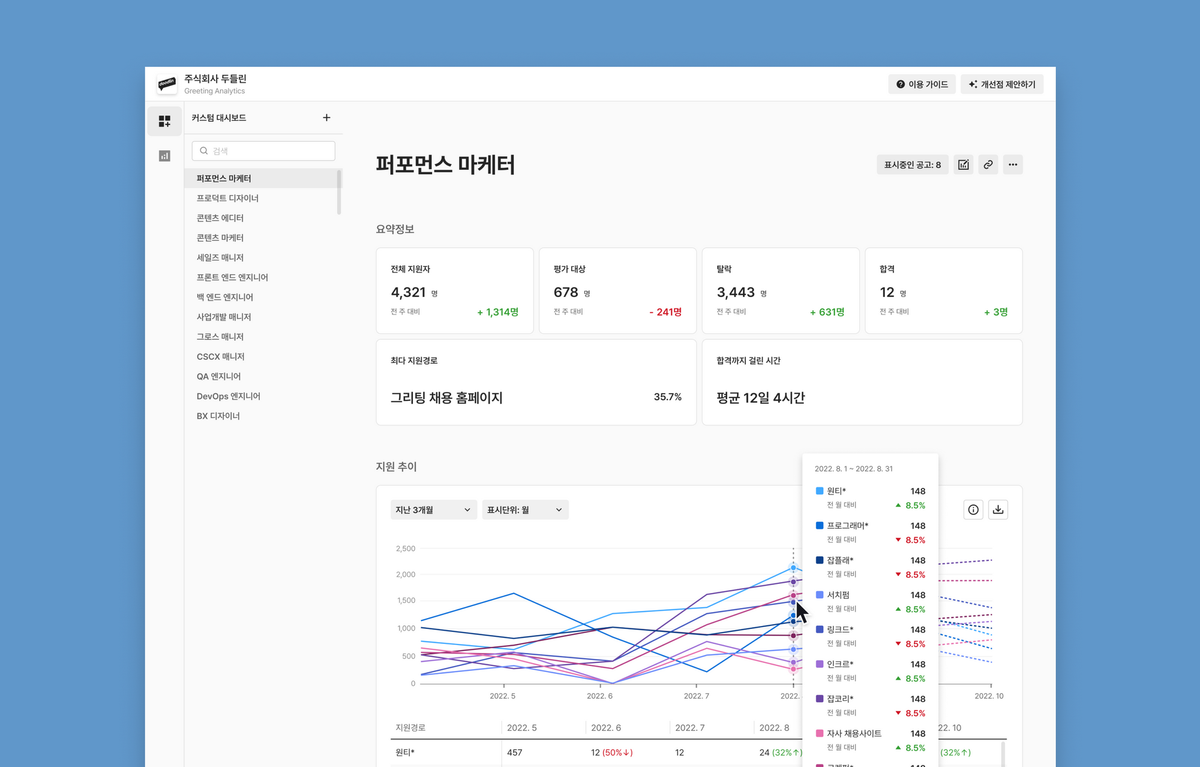Click the 프로그래머* legend color swatch
1200x767 pixels.
(x=820, y=525)
